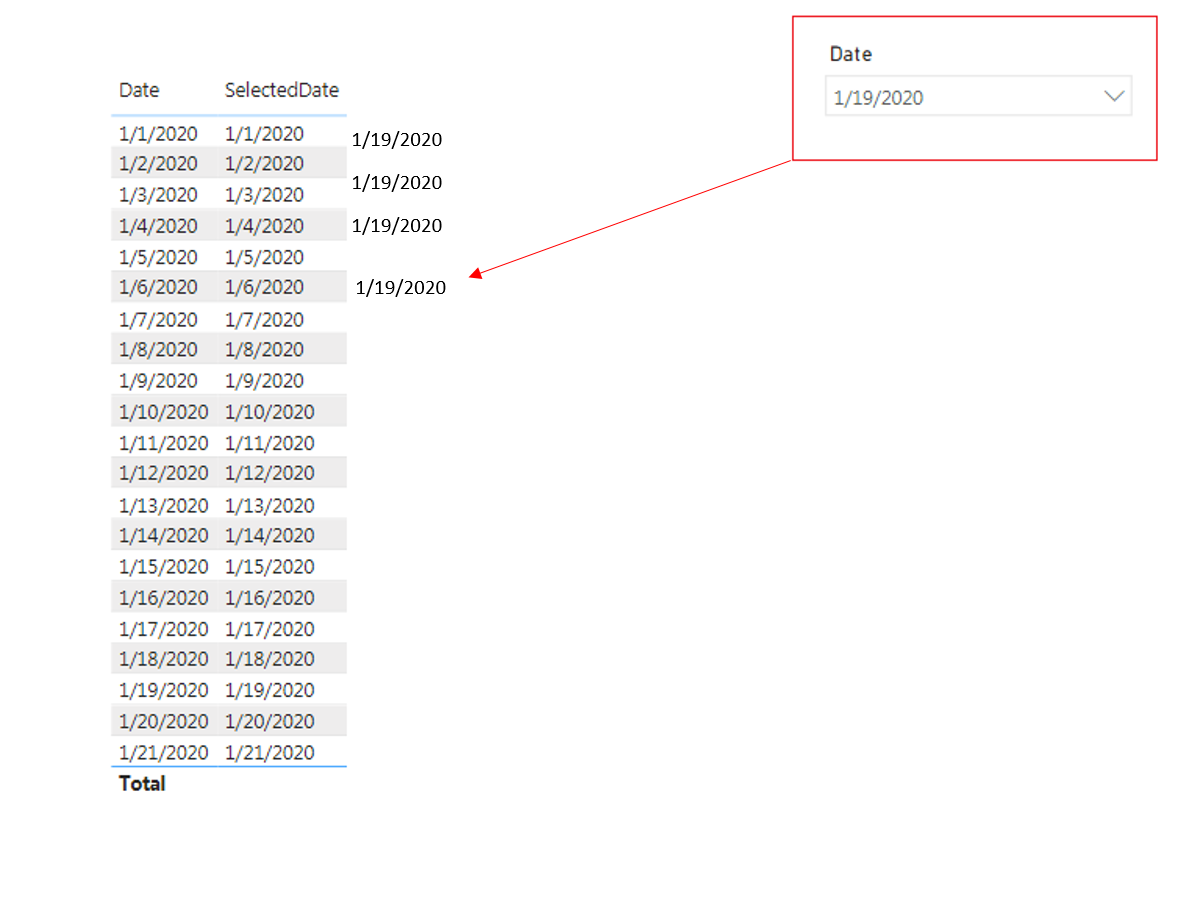The image size is (1178, 897).
Task: Click 1/17/2020 in the SelectedDate column
Action: (269, 629)
